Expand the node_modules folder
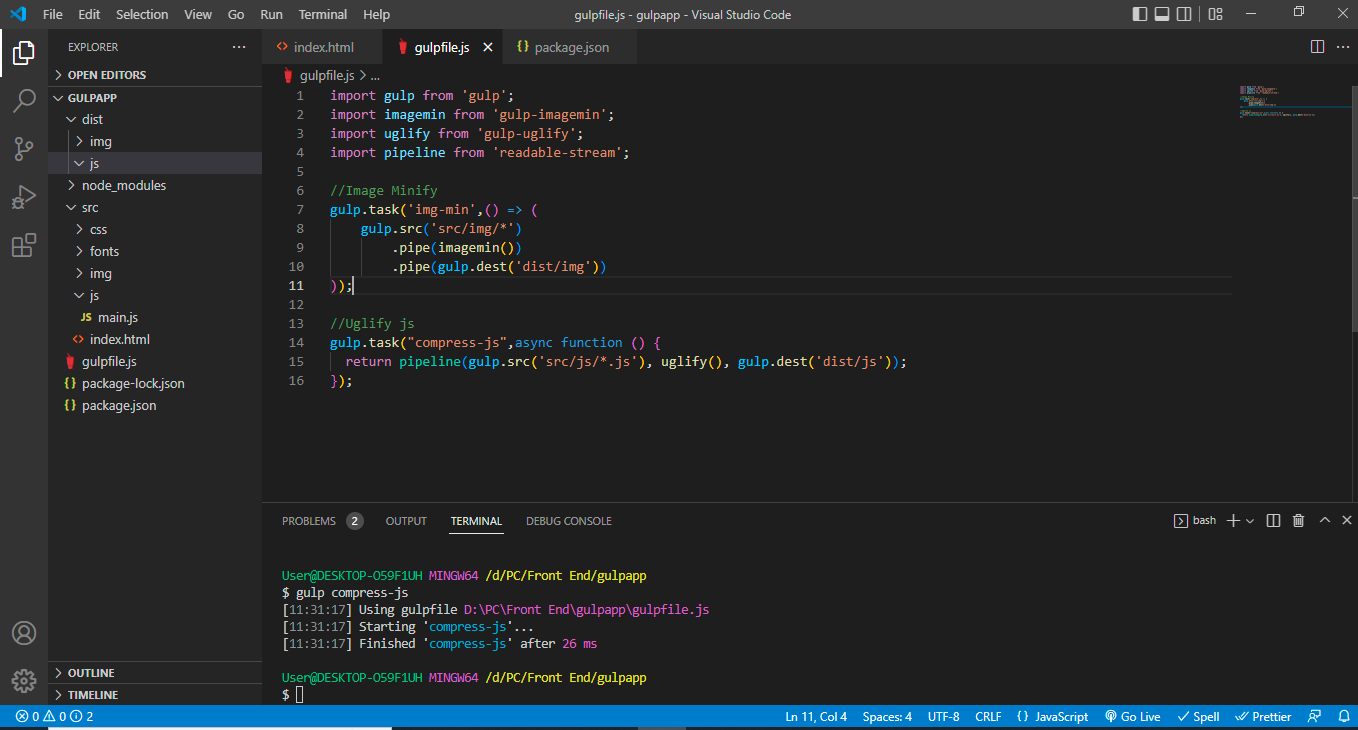 click(155, 185)
